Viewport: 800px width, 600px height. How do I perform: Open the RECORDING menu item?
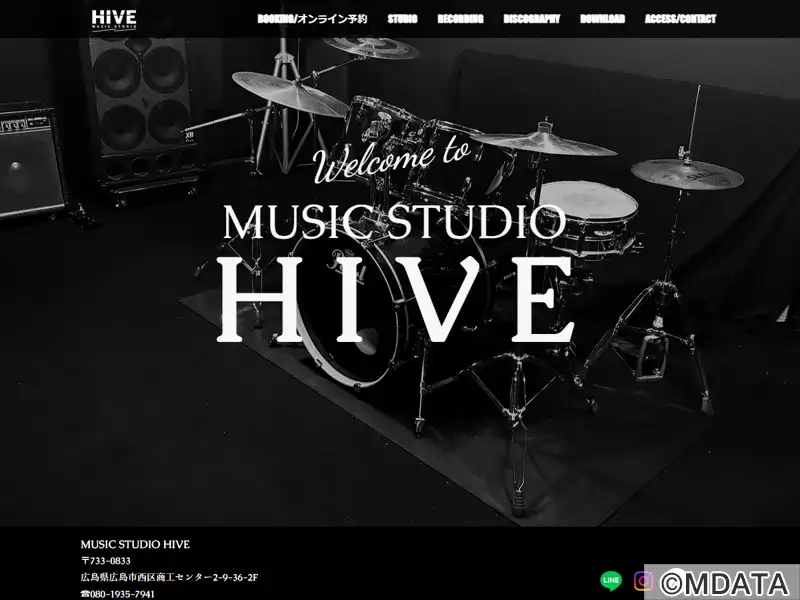pyautogui.click(x=460, y=19)
